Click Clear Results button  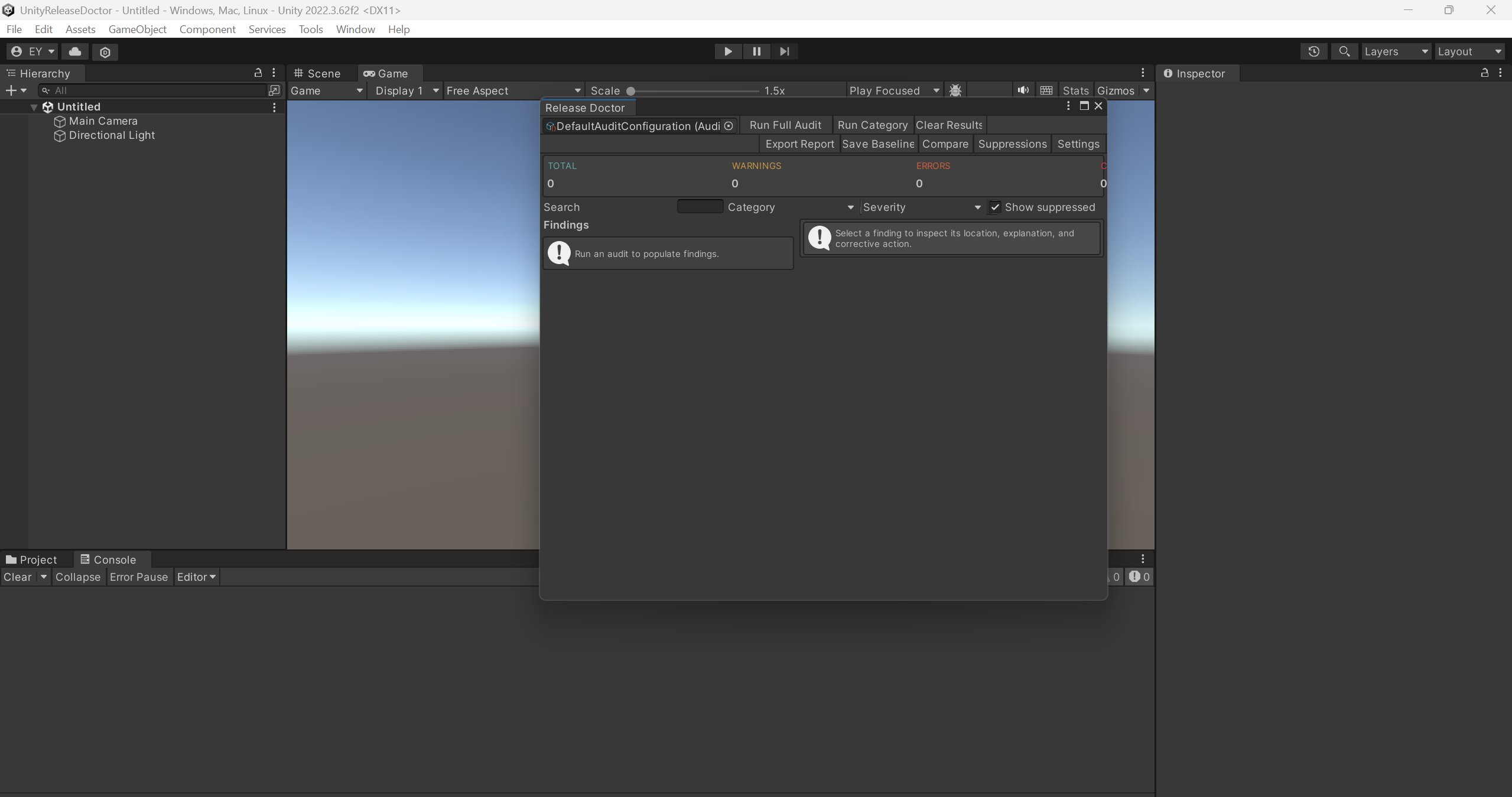pos(949,125)
